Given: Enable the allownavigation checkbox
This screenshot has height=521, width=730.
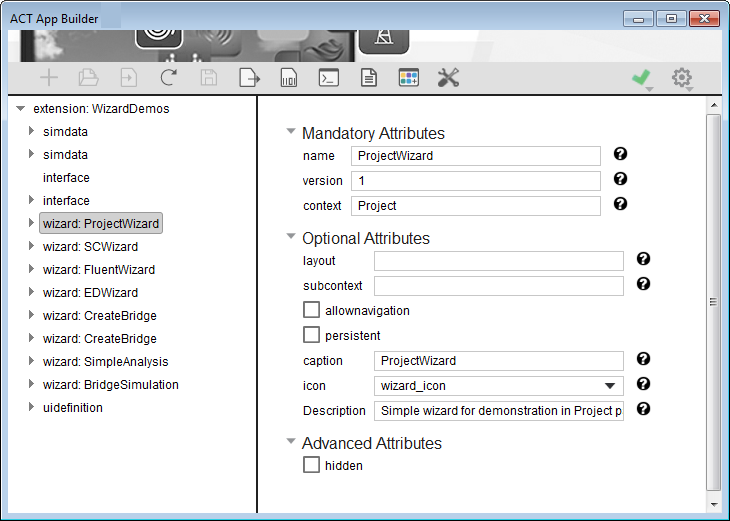Looking at the screenshot, I should coord(312,310).
